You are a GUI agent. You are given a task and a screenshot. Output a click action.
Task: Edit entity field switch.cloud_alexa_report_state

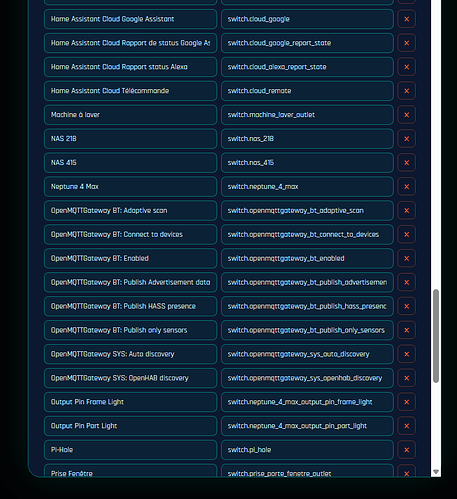[x=307, y=67]
